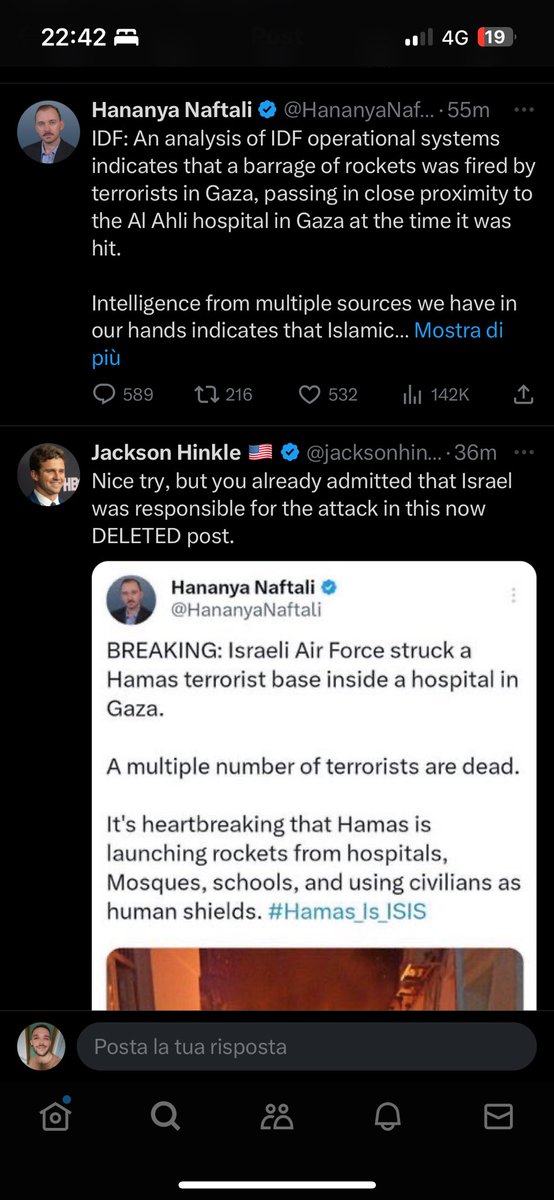Open more options on Jackson Hinkle's reply

523,452
